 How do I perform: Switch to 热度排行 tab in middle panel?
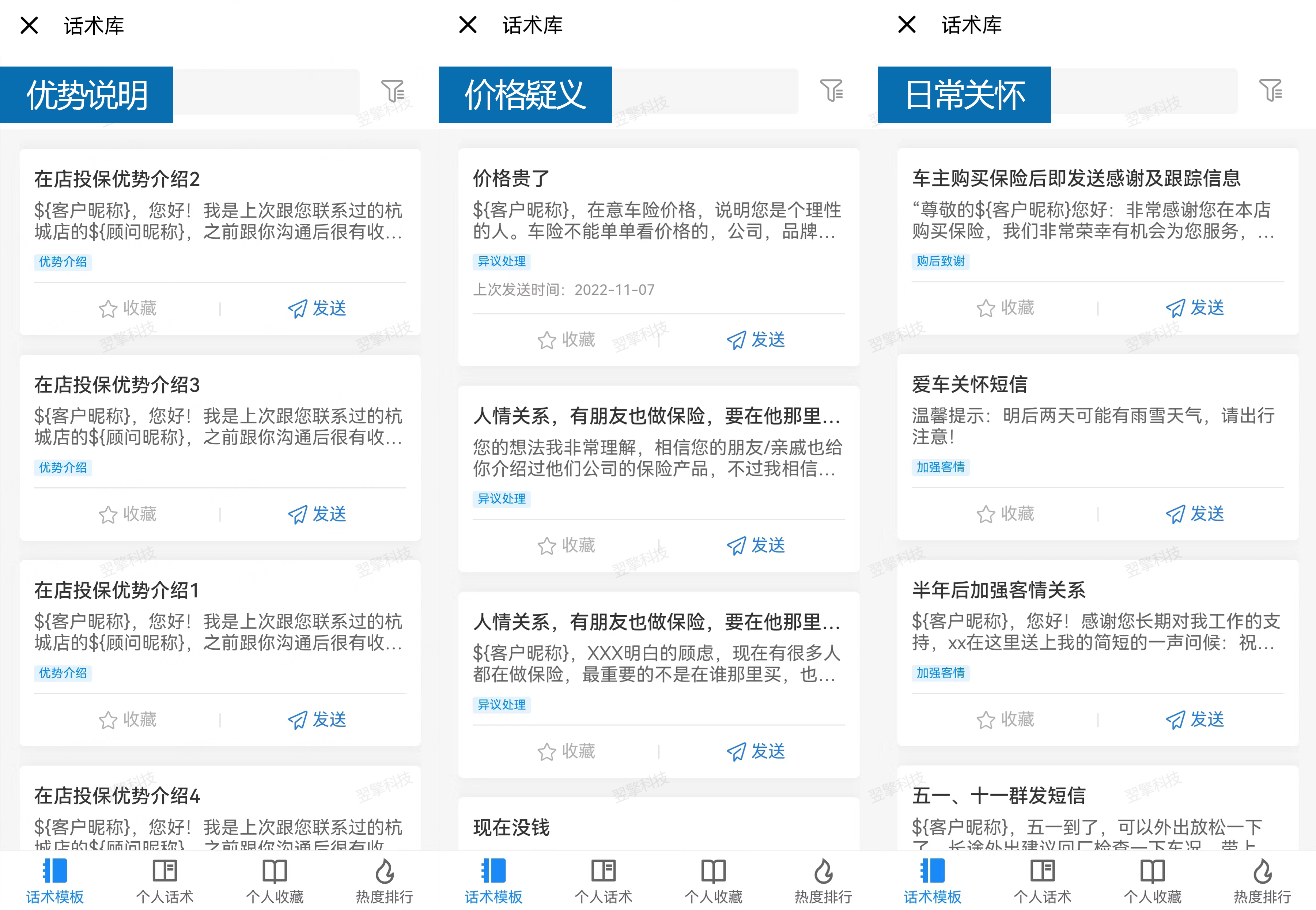click(823, 881)
